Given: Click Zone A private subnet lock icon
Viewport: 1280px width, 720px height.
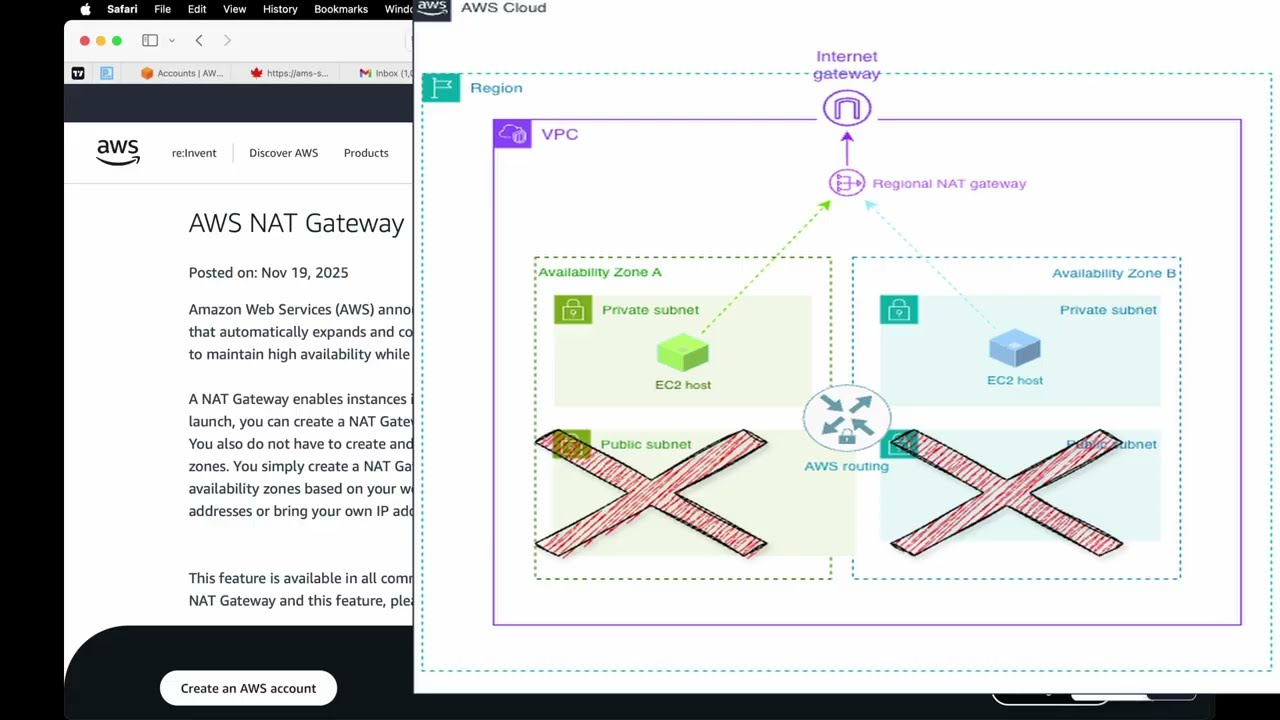Looking at the screenshot, I should tap(573, 310).
